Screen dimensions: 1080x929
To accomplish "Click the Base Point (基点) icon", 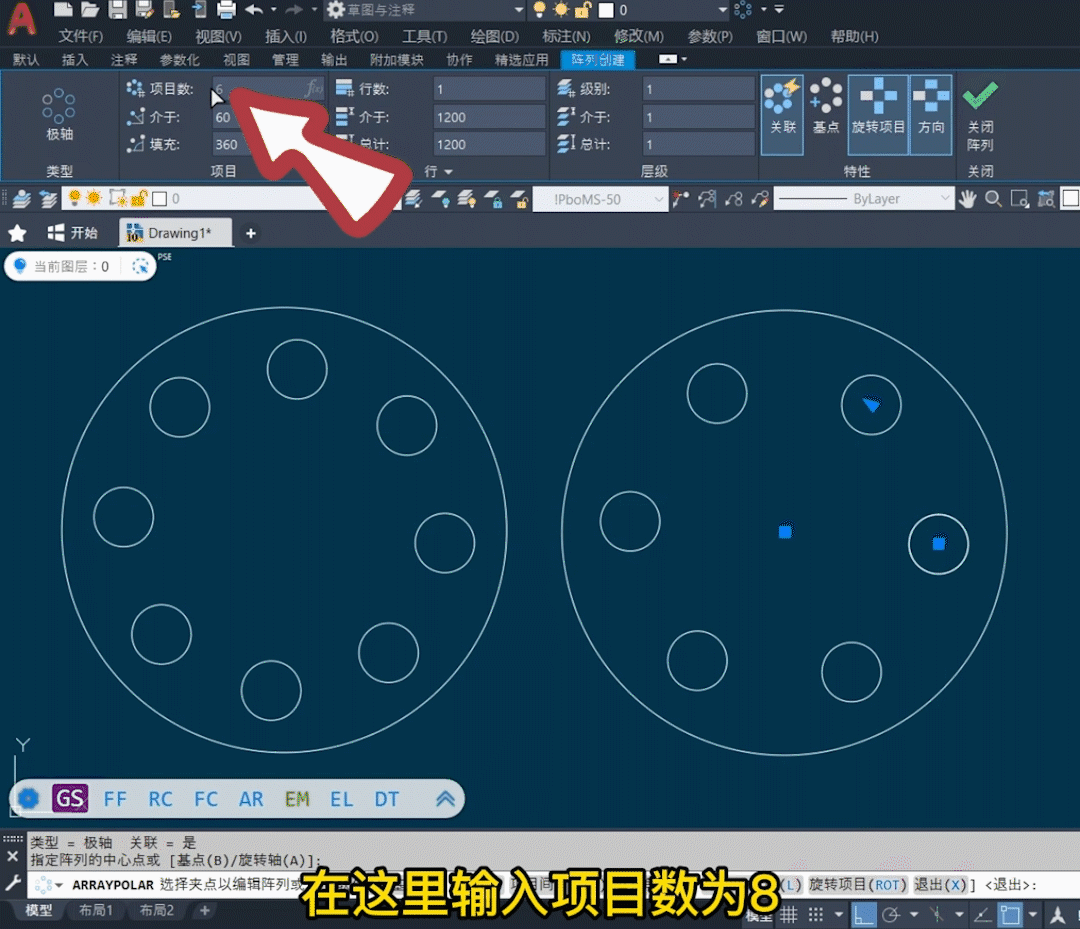I will (826, 107).
